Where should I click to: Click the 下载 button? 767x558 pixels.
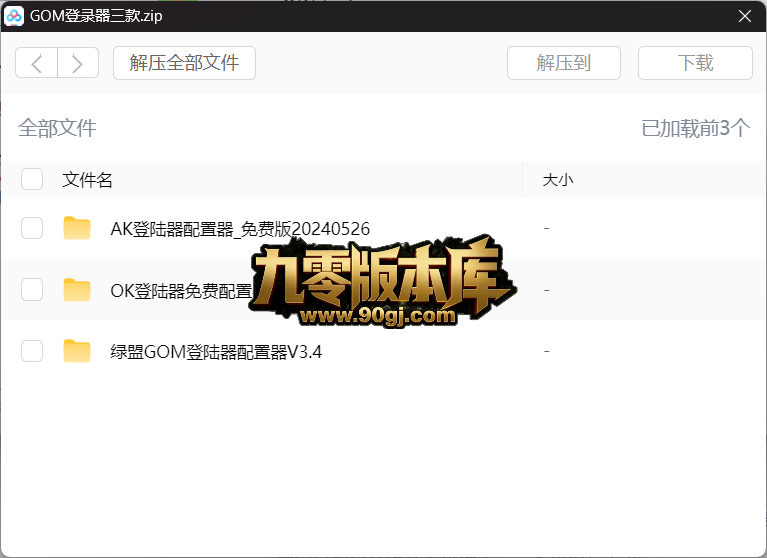[x=695, y=63]
